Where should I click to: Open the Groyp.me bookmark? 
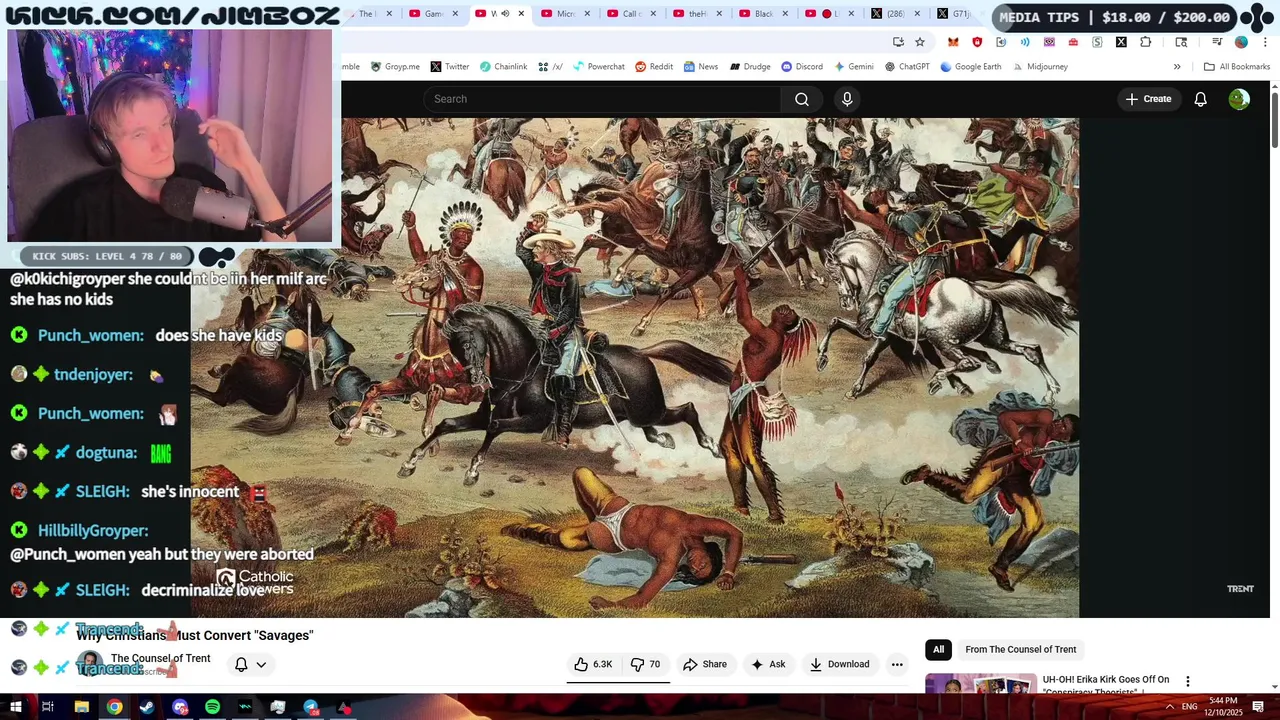pyautogui.click(x=395, y=67)
